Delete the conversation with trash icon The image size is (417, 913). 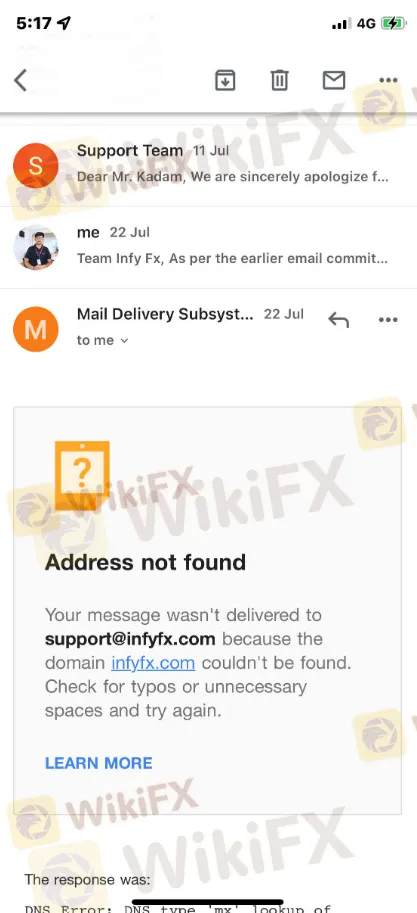(x=280, y=80)
